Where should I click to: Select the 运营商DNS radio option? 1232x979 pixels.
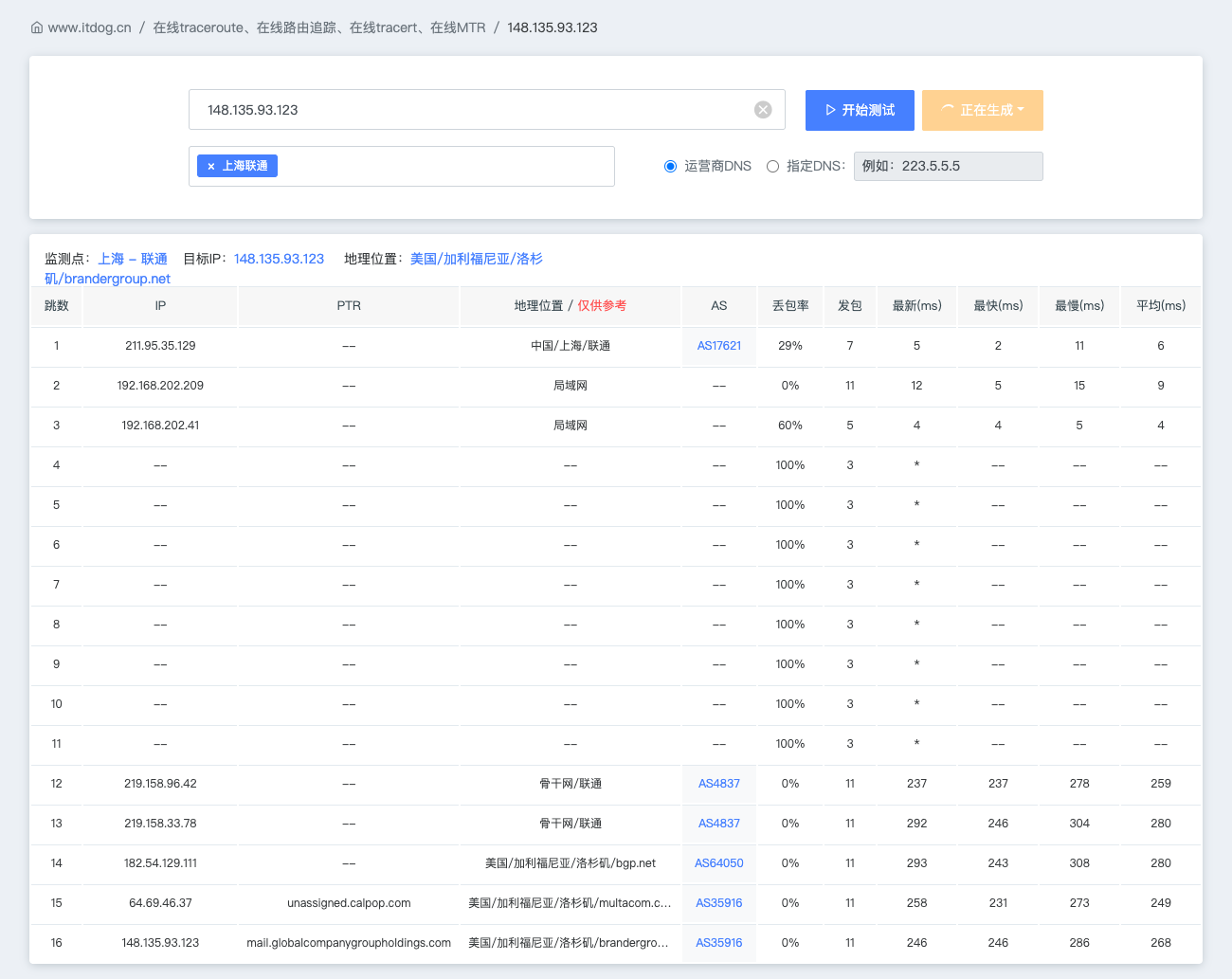tap(671, 166)
